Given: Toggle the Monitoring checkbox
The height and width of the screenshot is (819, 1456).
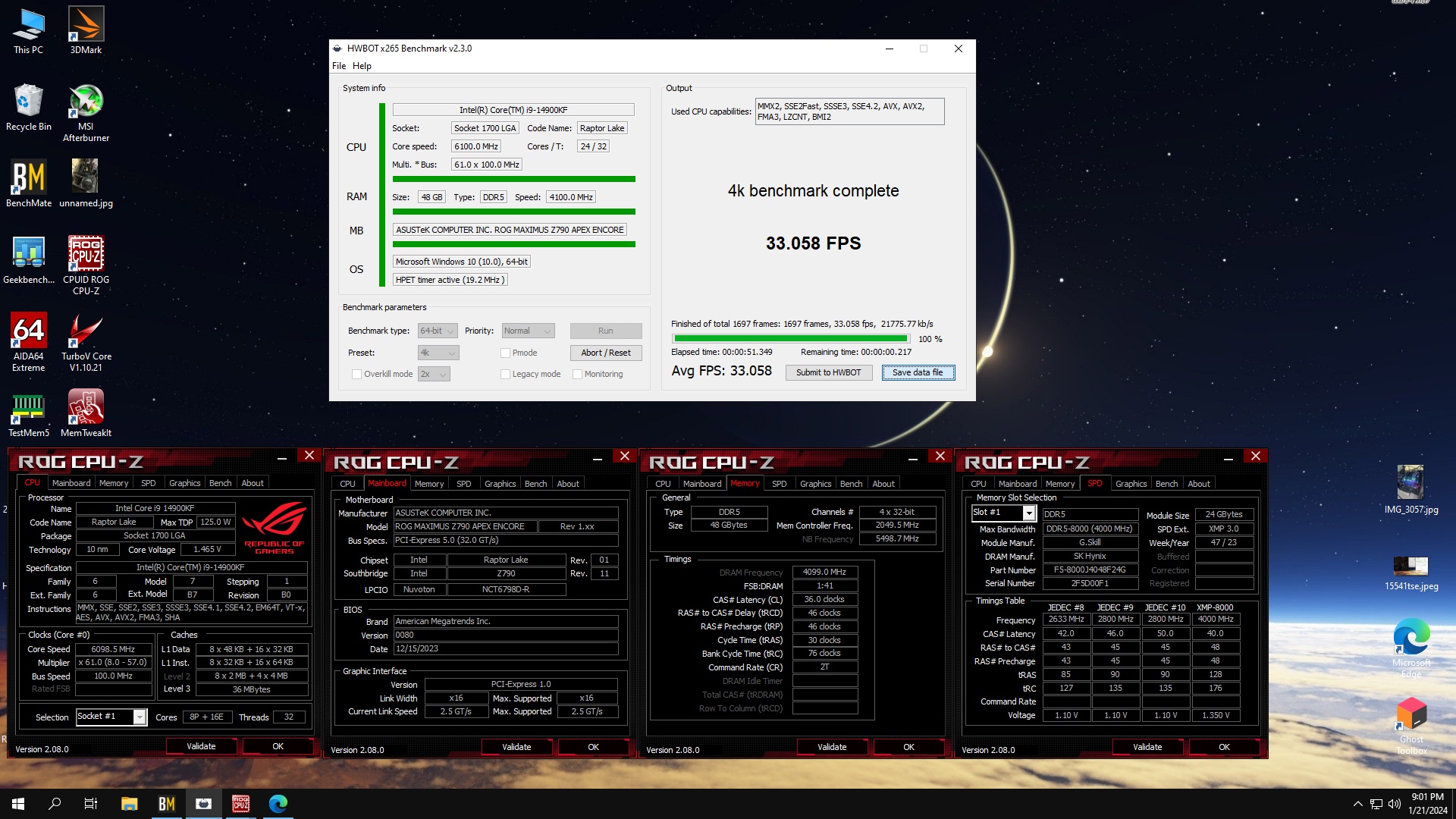Looking at the screenshot, I should (x=577, y=374).
